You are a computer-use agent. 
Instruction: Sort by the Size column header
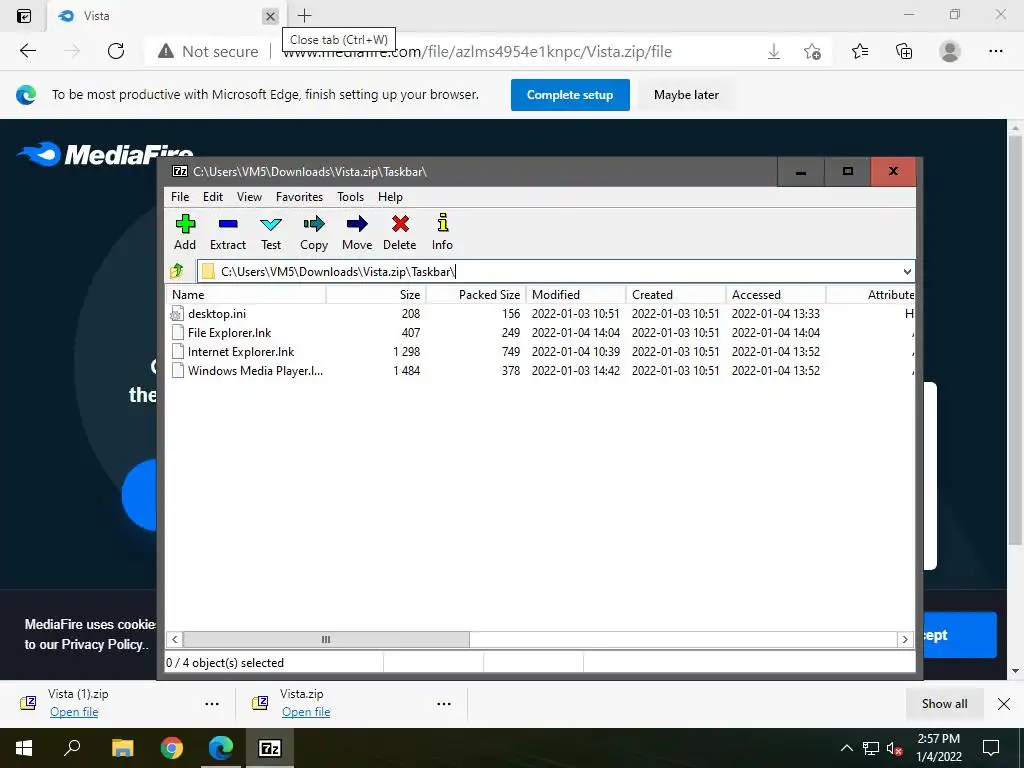coord(376,295)
